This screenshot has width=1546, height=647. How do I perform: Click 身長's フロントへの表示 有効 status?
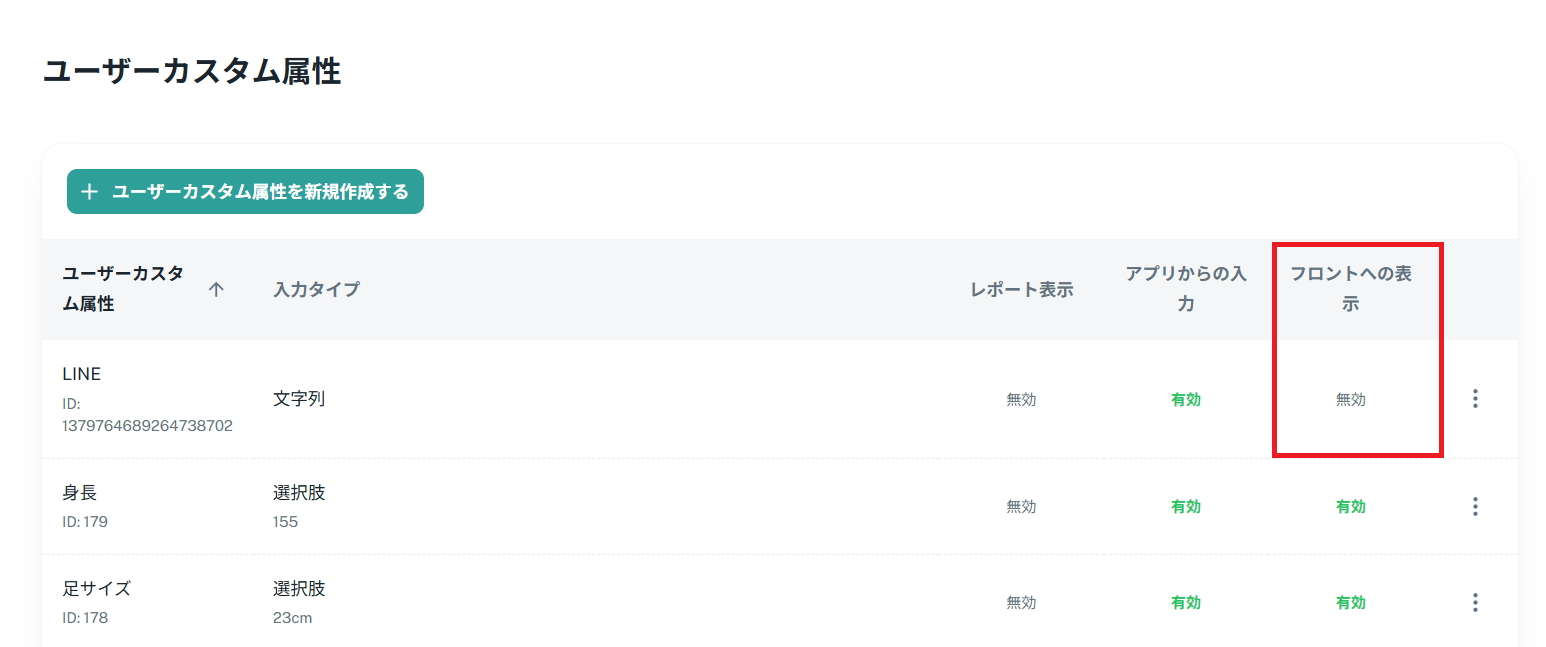1351,507
